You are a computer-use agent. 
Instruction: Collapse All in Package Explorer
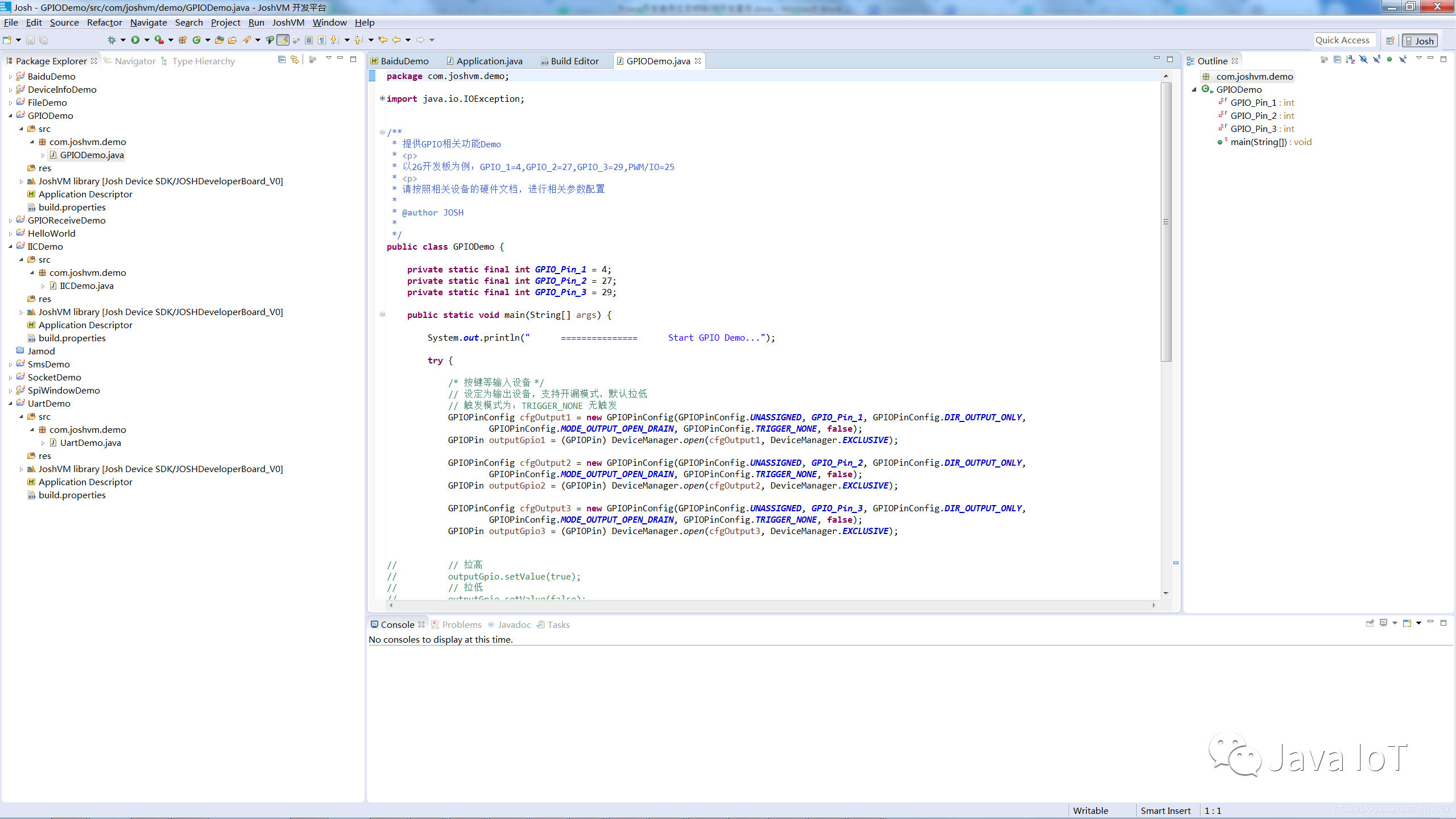(x=282, y=59)
